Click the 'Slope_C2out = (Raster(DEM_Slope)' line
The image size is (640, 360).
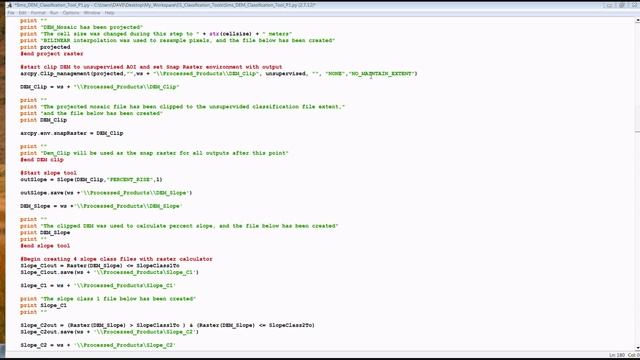167,325
